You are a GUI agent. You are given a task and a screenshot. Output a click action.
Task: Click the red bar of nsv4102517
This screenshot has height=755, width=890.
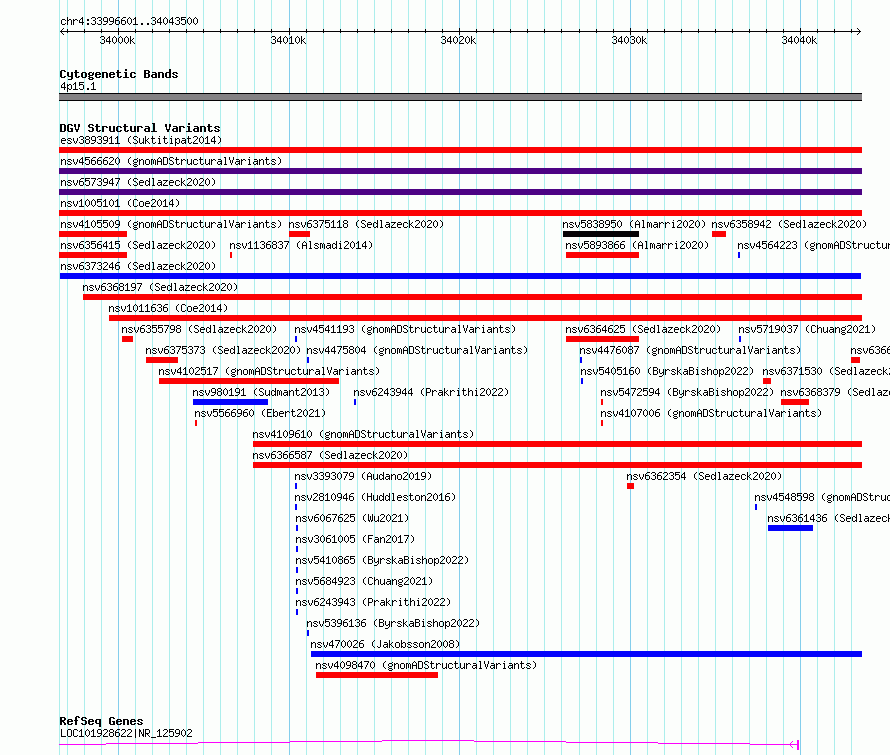click(x=249, y=381)
